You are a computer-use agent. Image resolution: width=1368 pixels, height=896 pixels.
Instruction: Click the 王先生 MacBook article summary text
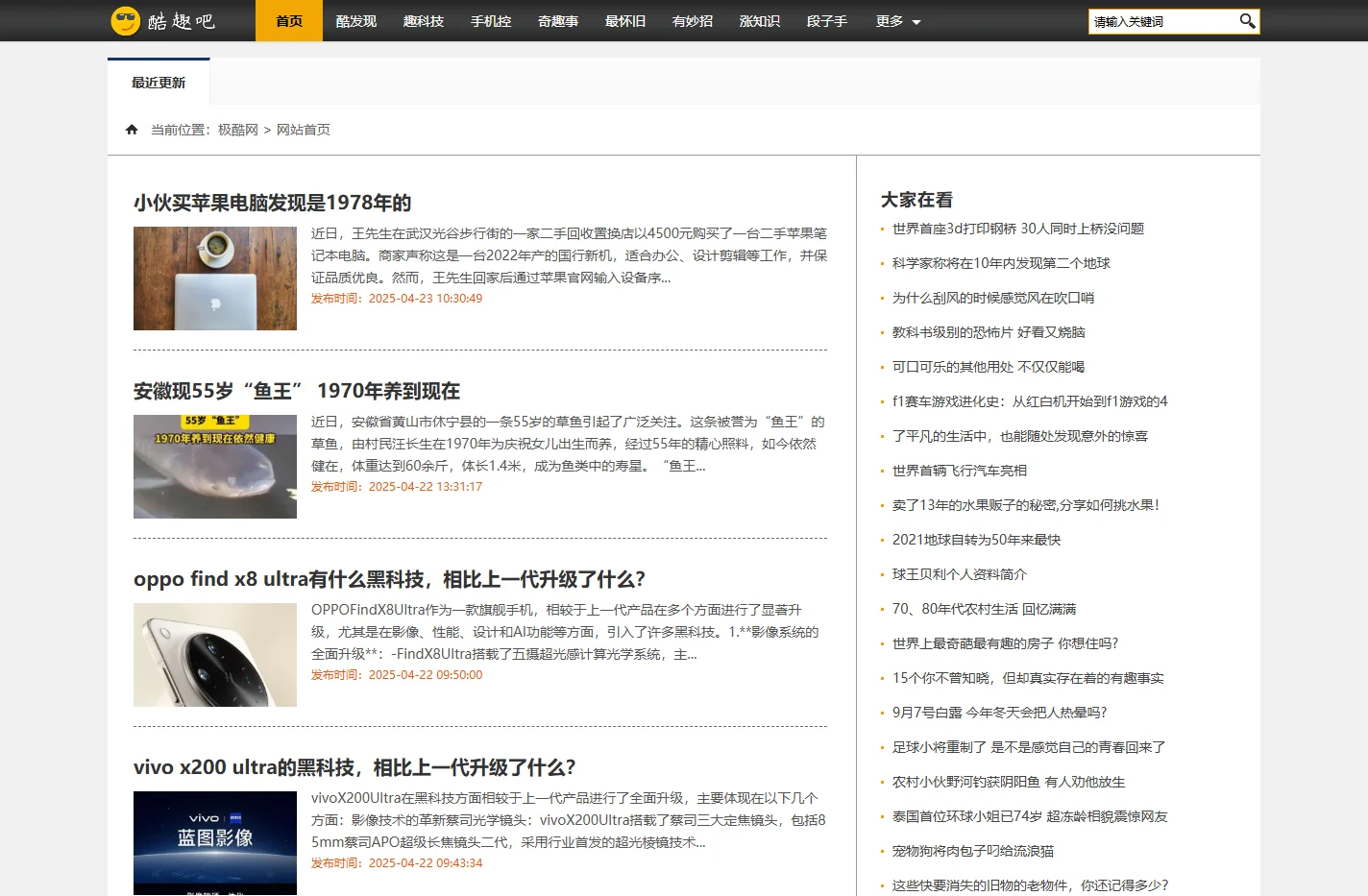pos(569,255)
